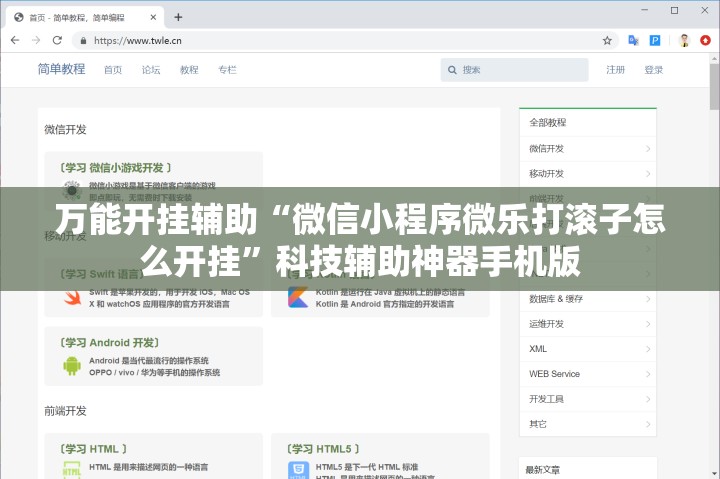Screen dimensions: 720x479
Task: Bookmark this page with the star icon
Action: 607,41
